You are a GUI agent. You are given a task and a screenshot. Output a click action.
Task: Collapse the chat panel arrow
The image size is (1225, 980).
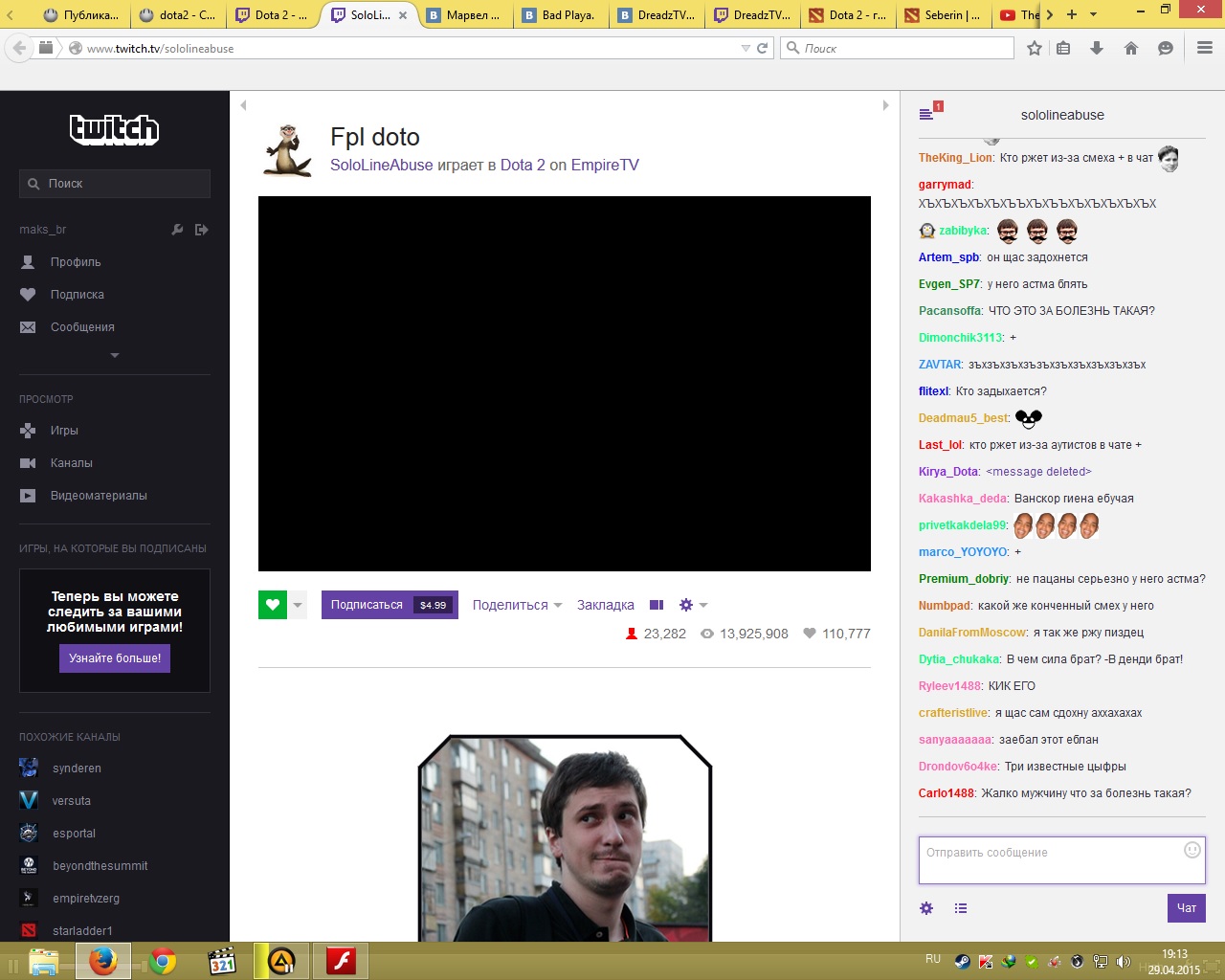(885, 105)
